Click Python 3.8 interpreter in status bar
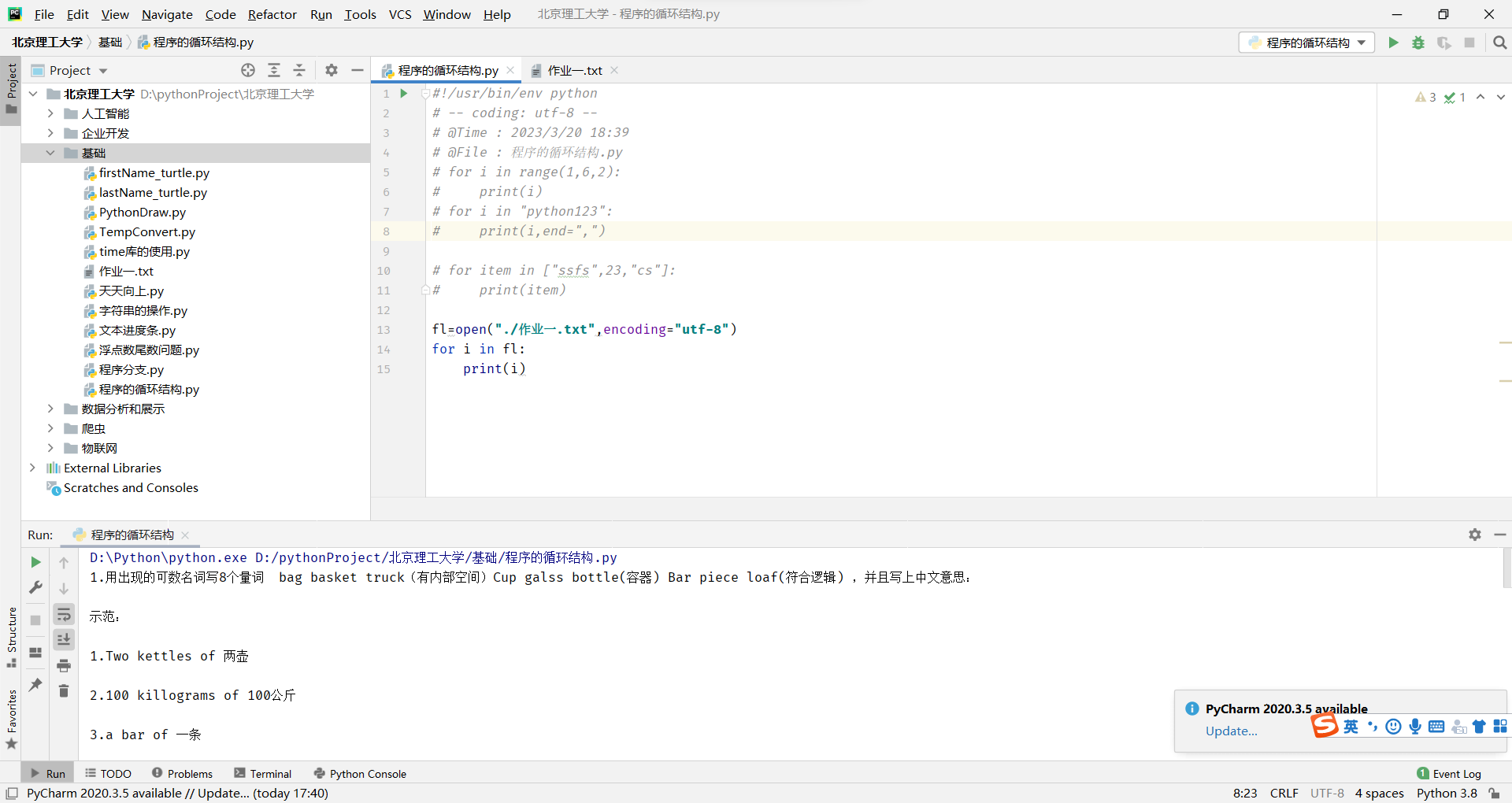Screen dimensions: 1512x803 click(x=1447, y=794)
